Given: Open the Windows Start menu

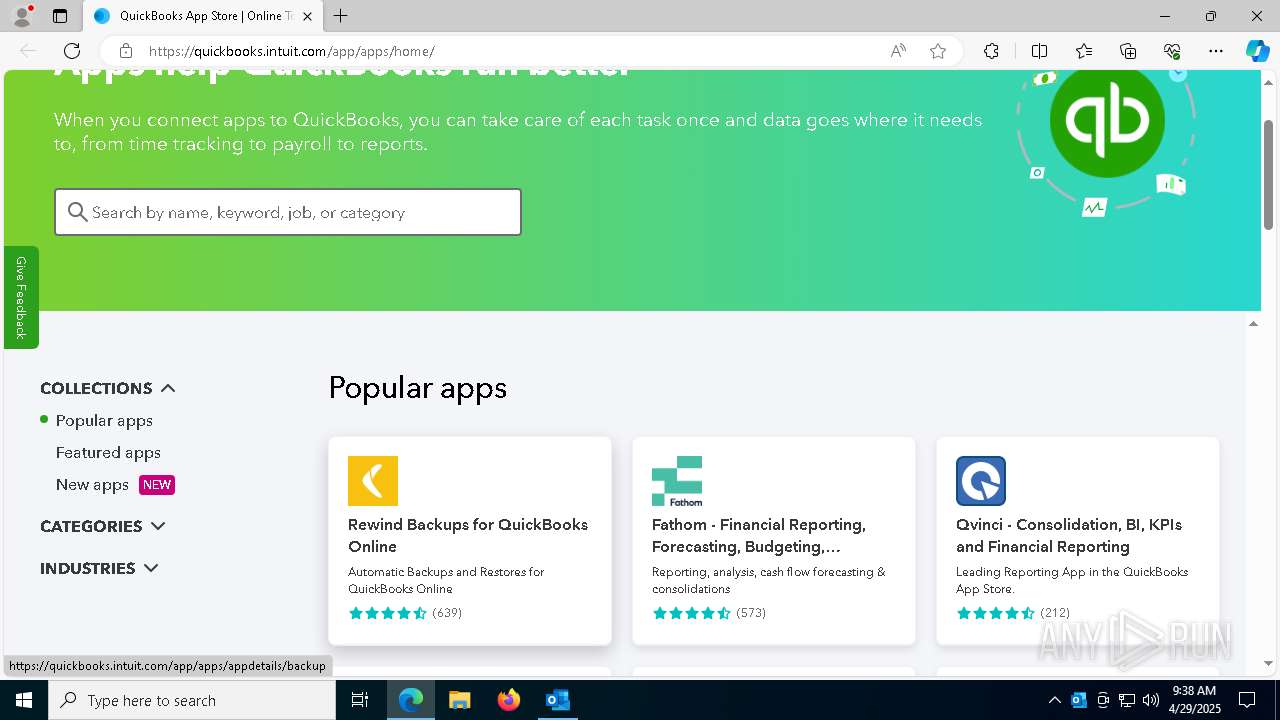Looking at the screenshot, I should click(x=24, y=700).
